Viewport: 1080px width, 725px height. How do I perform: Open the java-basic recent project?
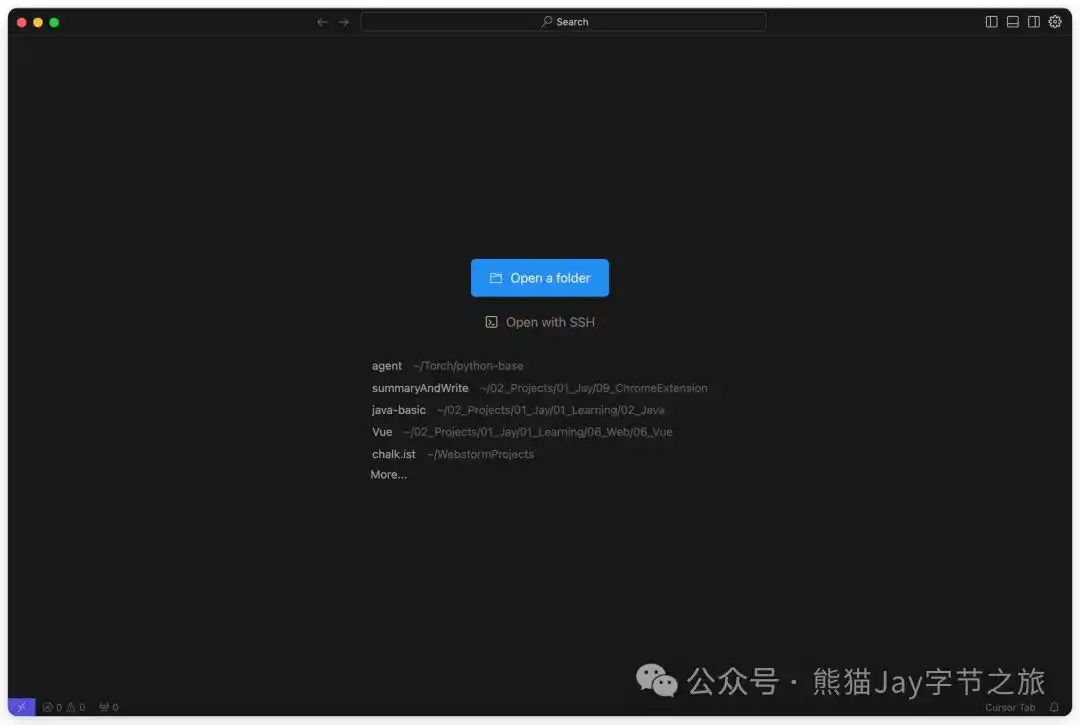[398, 409]
